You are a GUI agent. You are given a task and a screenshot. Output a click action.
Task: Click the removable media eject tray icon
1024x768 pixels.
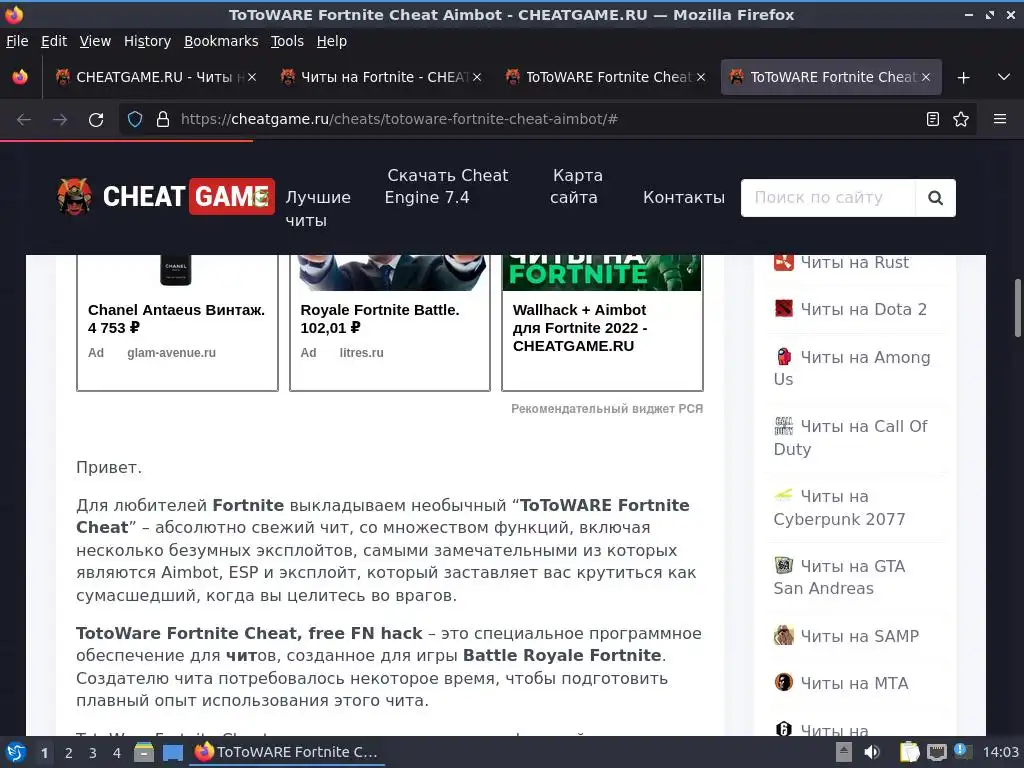[x=844, y=752]
